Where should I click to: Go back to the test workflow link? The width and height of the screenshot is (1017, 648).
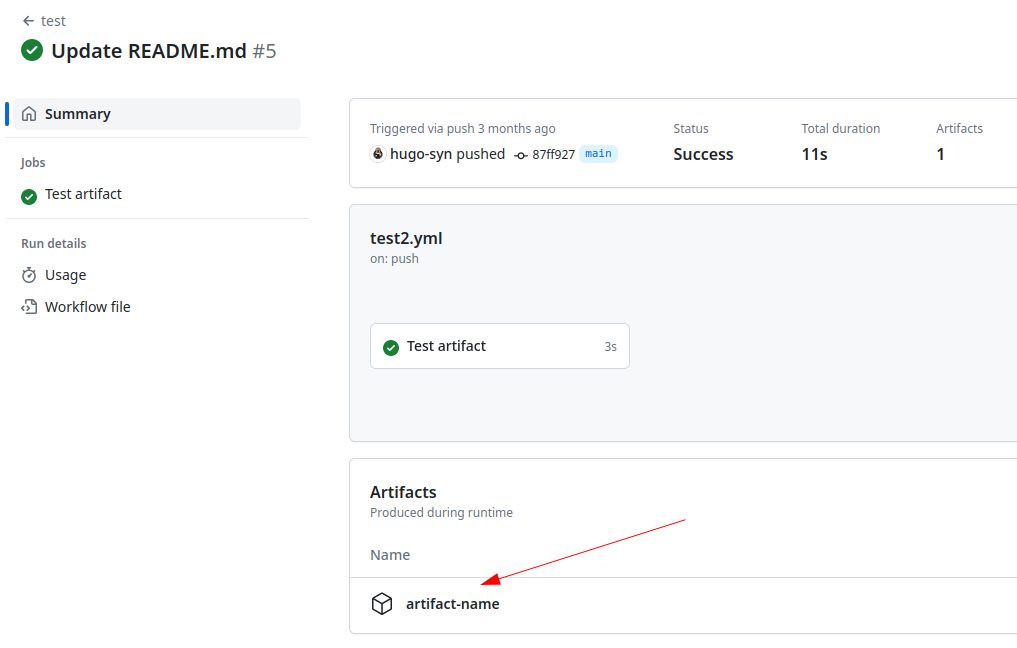tap(53, 21)
